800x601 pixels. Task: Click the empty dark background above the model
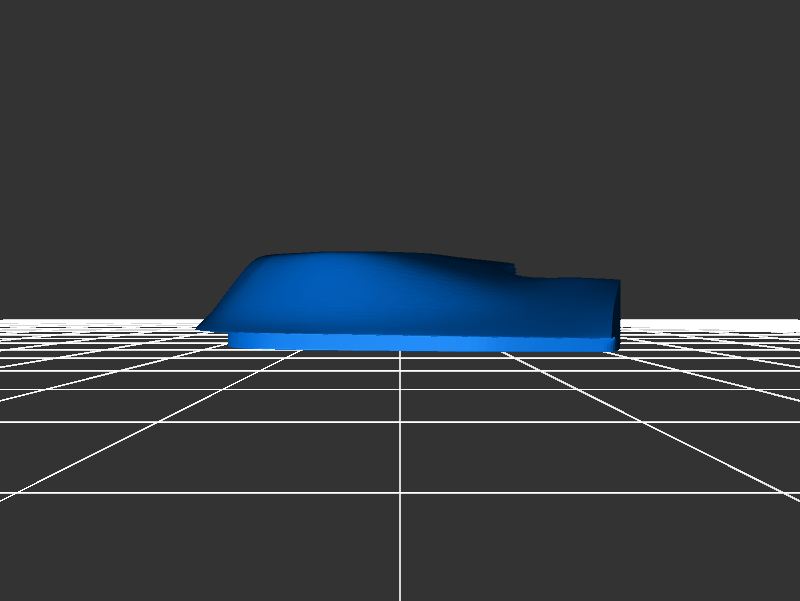(400, 120)
